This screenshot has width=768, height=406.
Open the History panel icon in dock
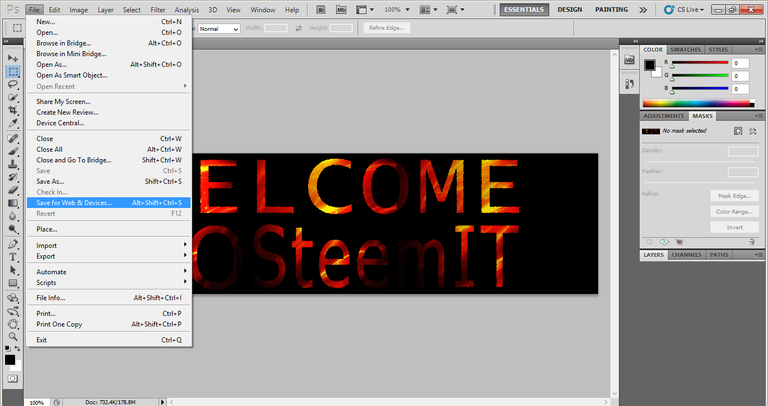[629, 84]
